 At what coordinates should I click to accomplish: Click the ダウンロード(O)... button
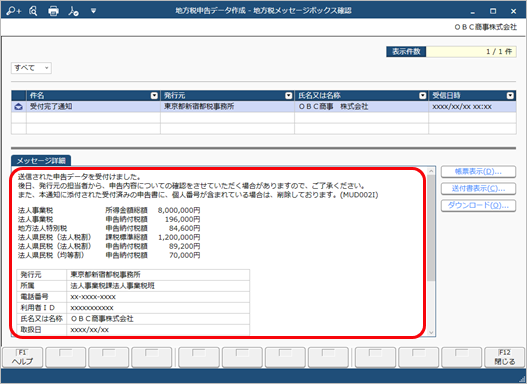(x=478, y=205)
